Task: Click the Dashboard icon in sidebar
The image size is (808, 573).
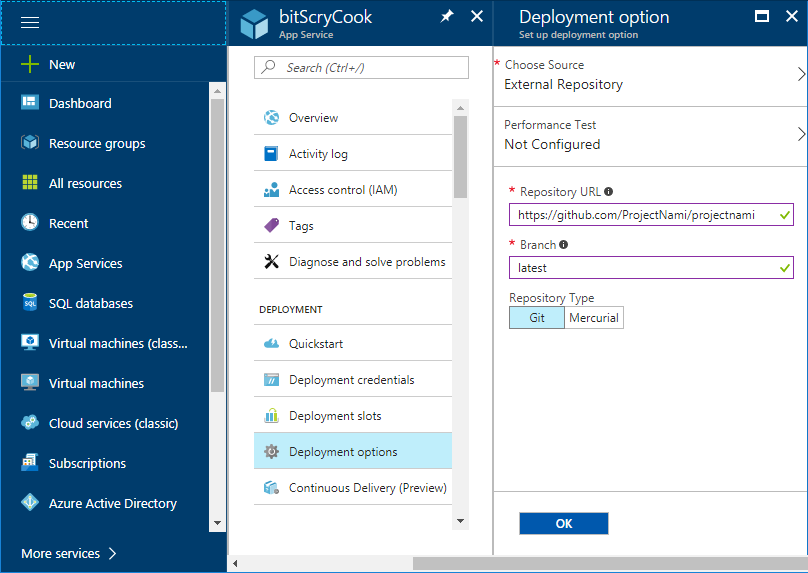Action: click(30, 103)
